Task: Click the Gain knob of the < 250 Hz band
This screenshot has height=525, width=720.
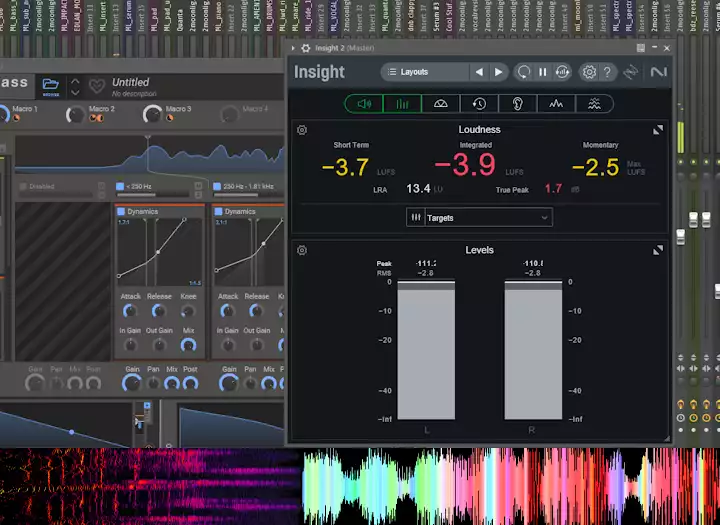Action: (x=132, y=383)
